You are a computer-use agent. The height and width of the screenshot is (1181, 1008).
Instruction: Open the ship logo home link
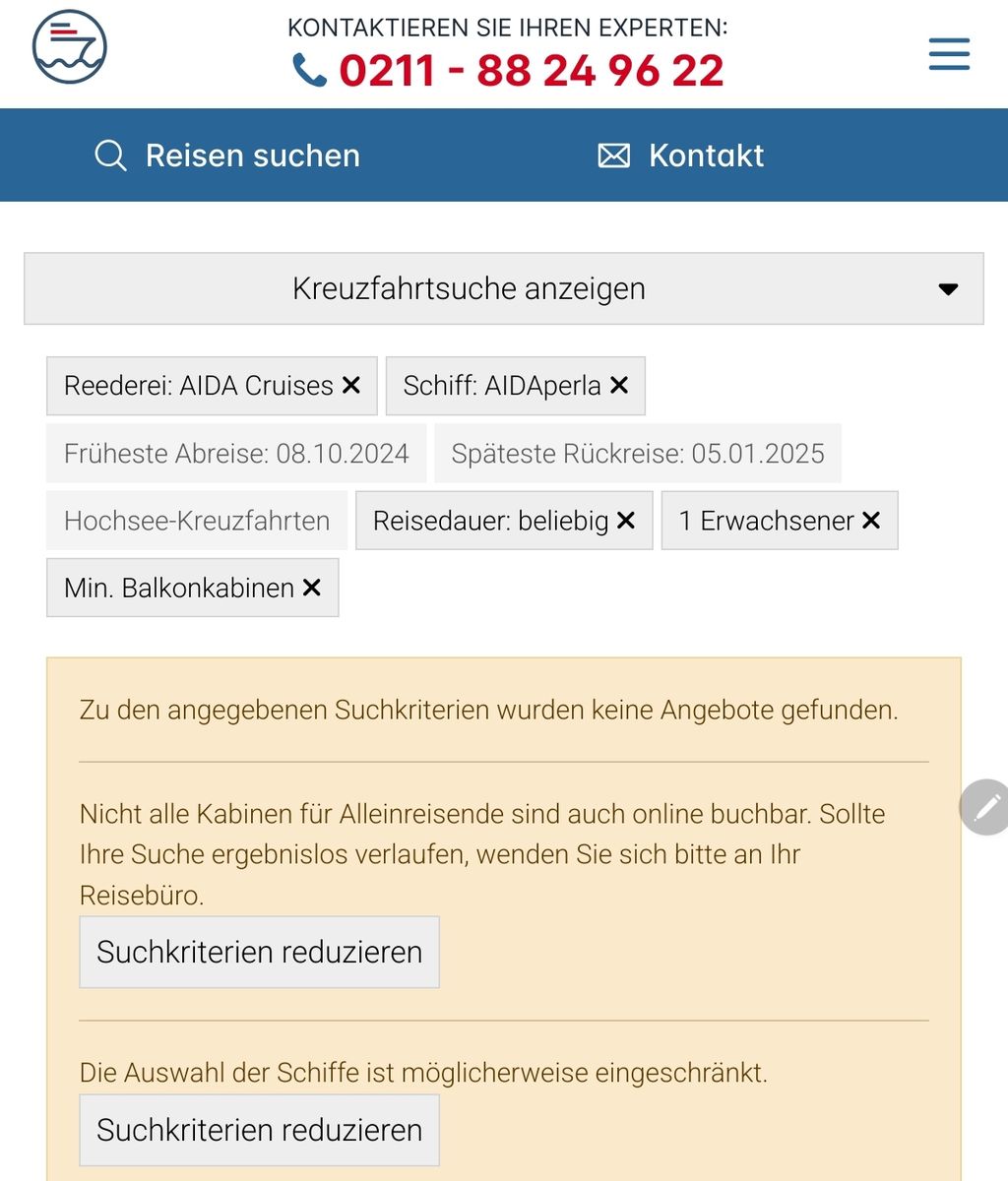[69, 46]
